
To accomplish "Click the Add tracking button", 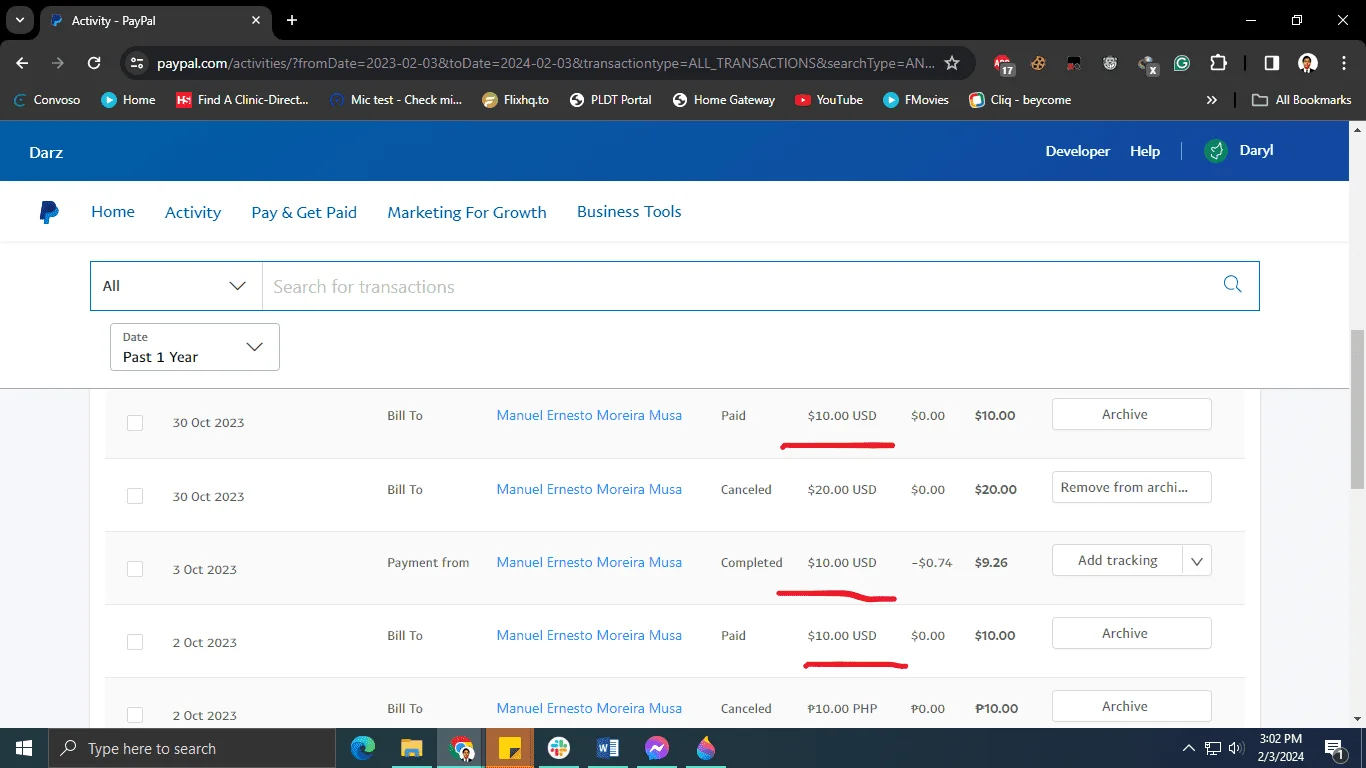I will coord(1117,561).
